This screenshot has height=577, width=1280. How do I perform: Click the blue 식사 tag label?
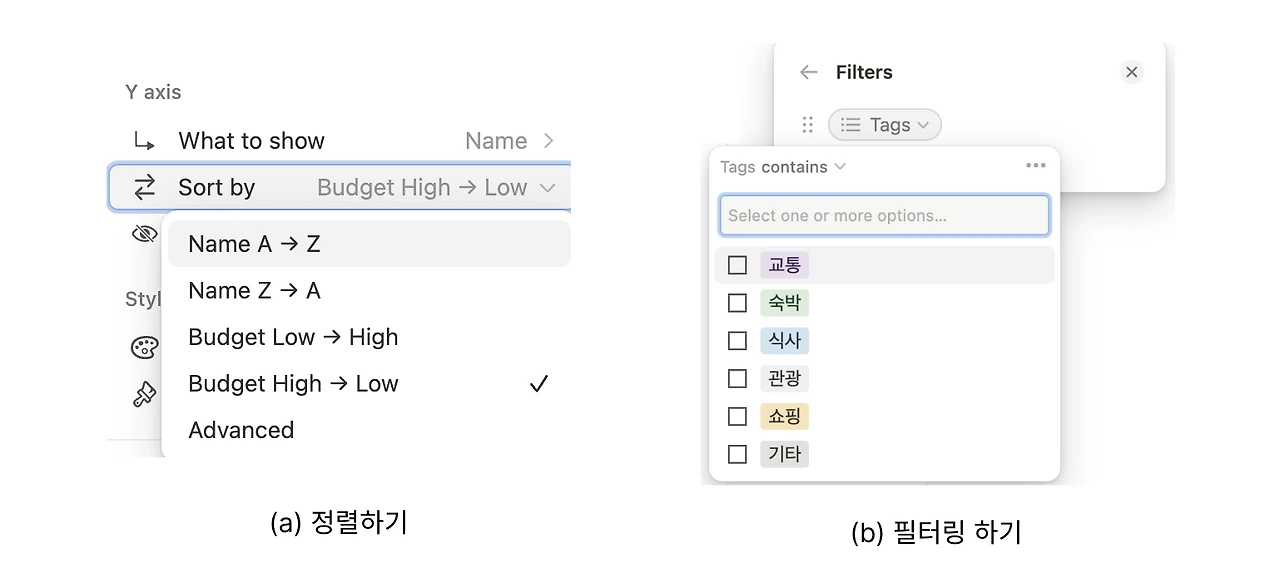[x=784, y=341]
